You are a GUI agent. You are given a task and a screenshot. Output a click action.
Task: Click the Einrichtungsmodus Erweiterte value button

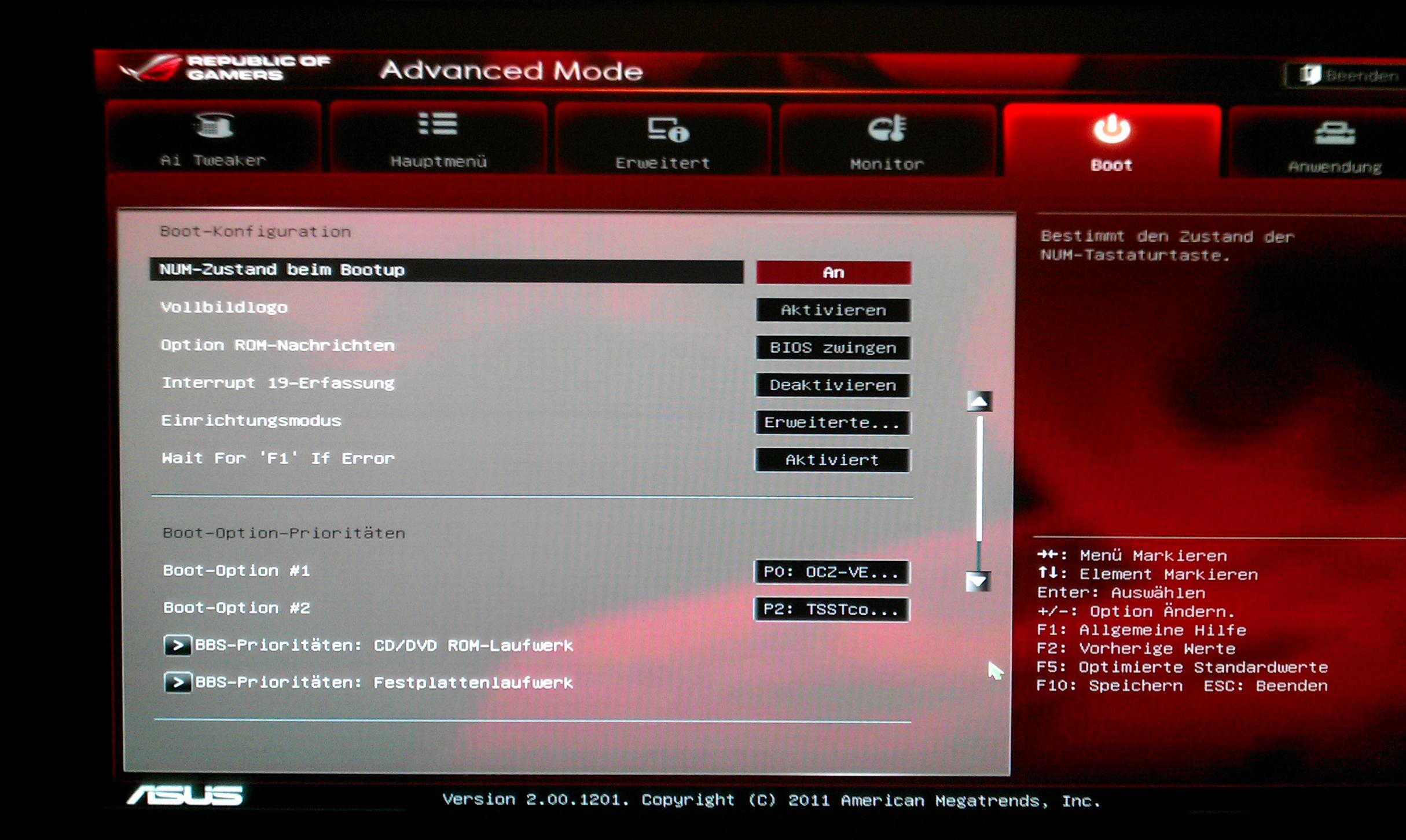[x=832, y=423]
